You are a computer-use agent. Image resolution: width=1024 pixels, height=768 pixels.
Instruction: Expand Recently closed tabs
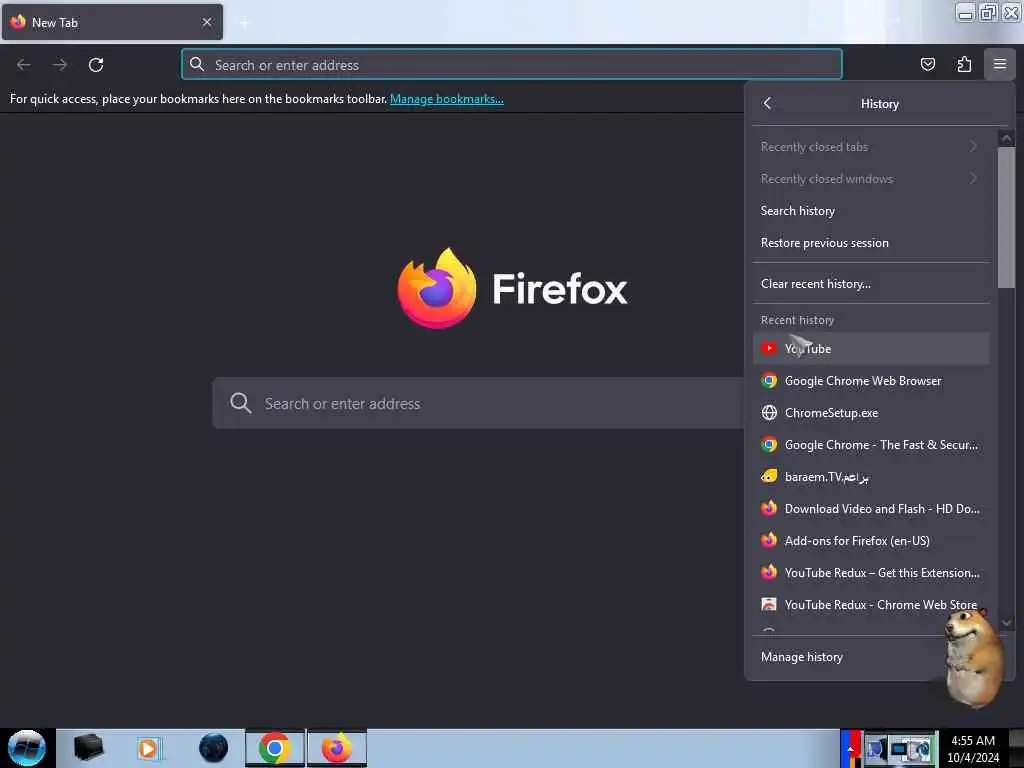point(871,147)
